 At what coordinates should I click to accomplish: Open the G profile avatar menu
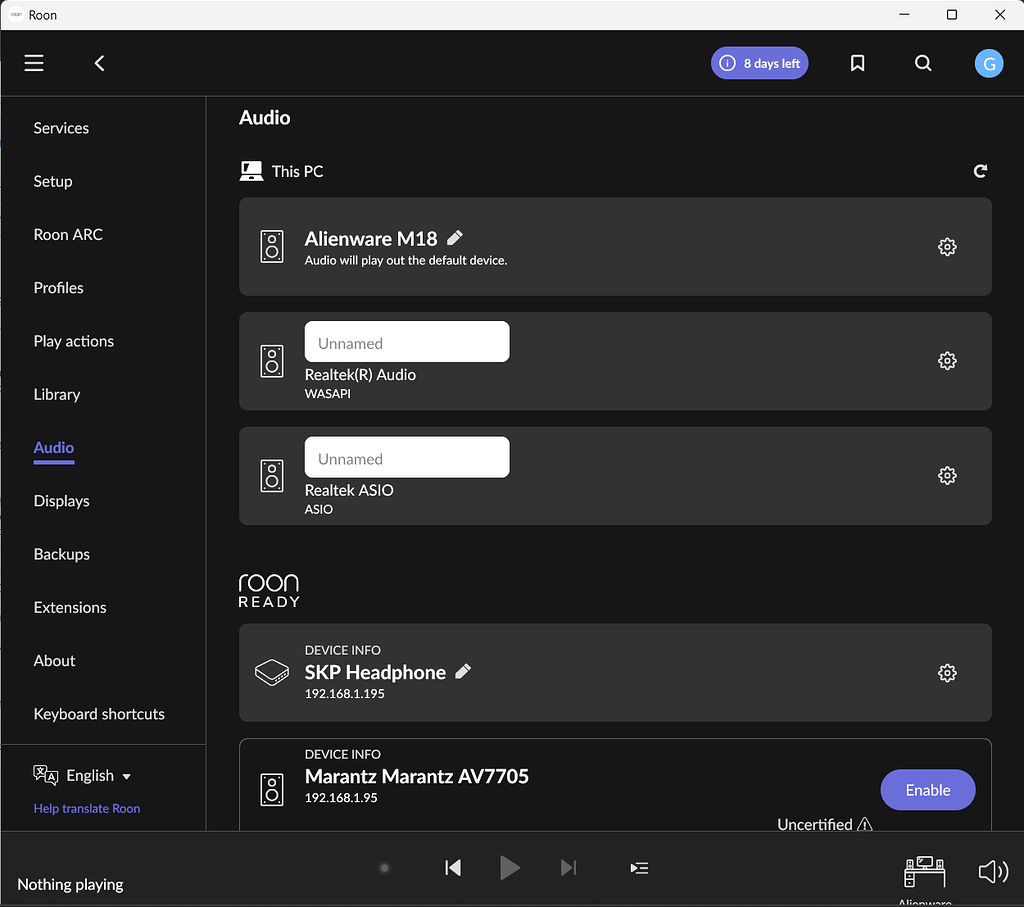(988, 63)
